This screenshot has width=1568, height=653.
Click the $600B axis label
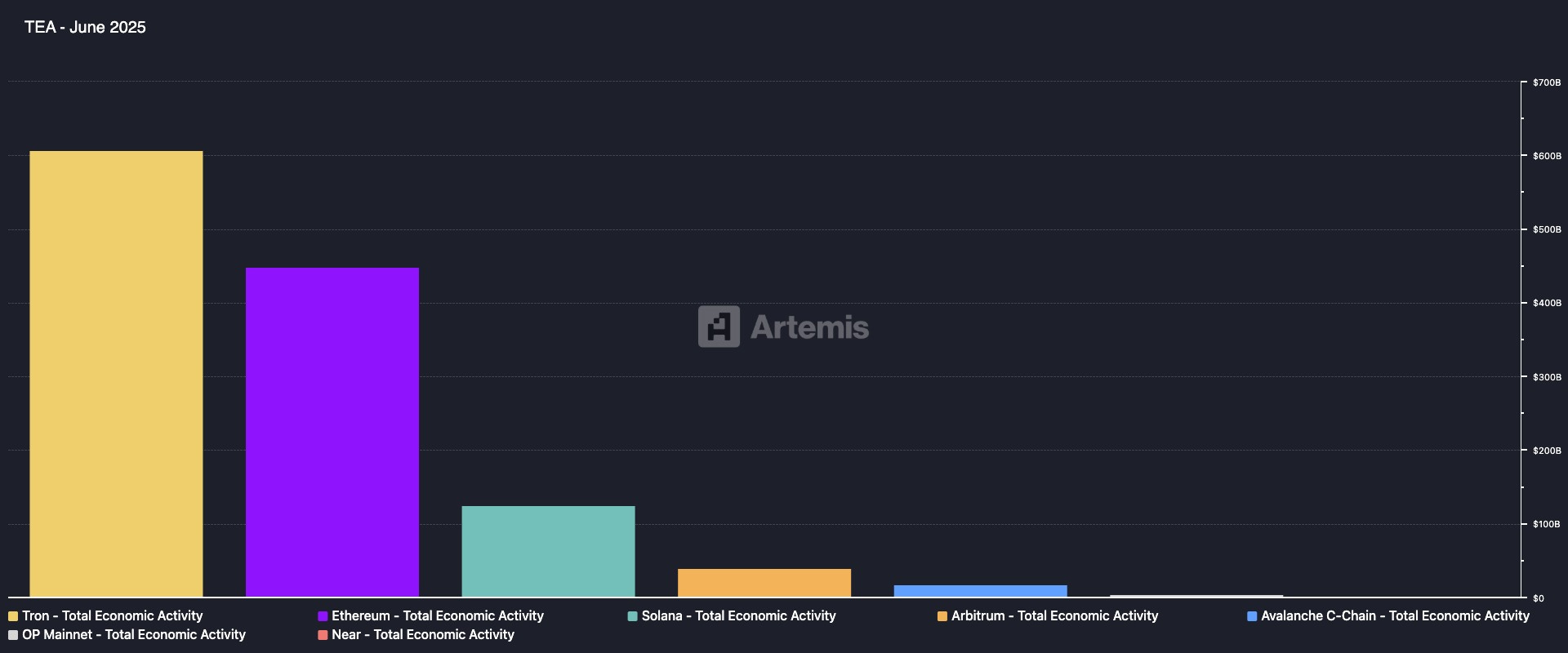click(x=1547, y=156)
